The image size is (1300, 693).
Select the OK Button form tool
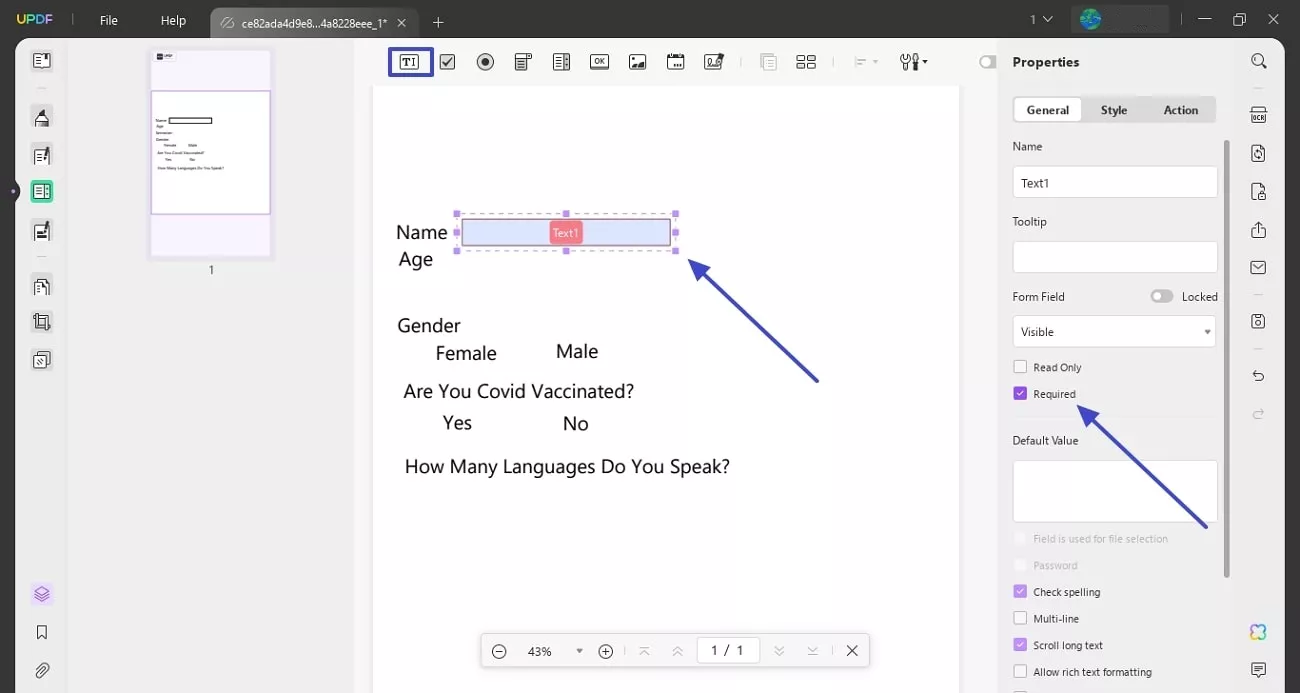coord(599,62)
